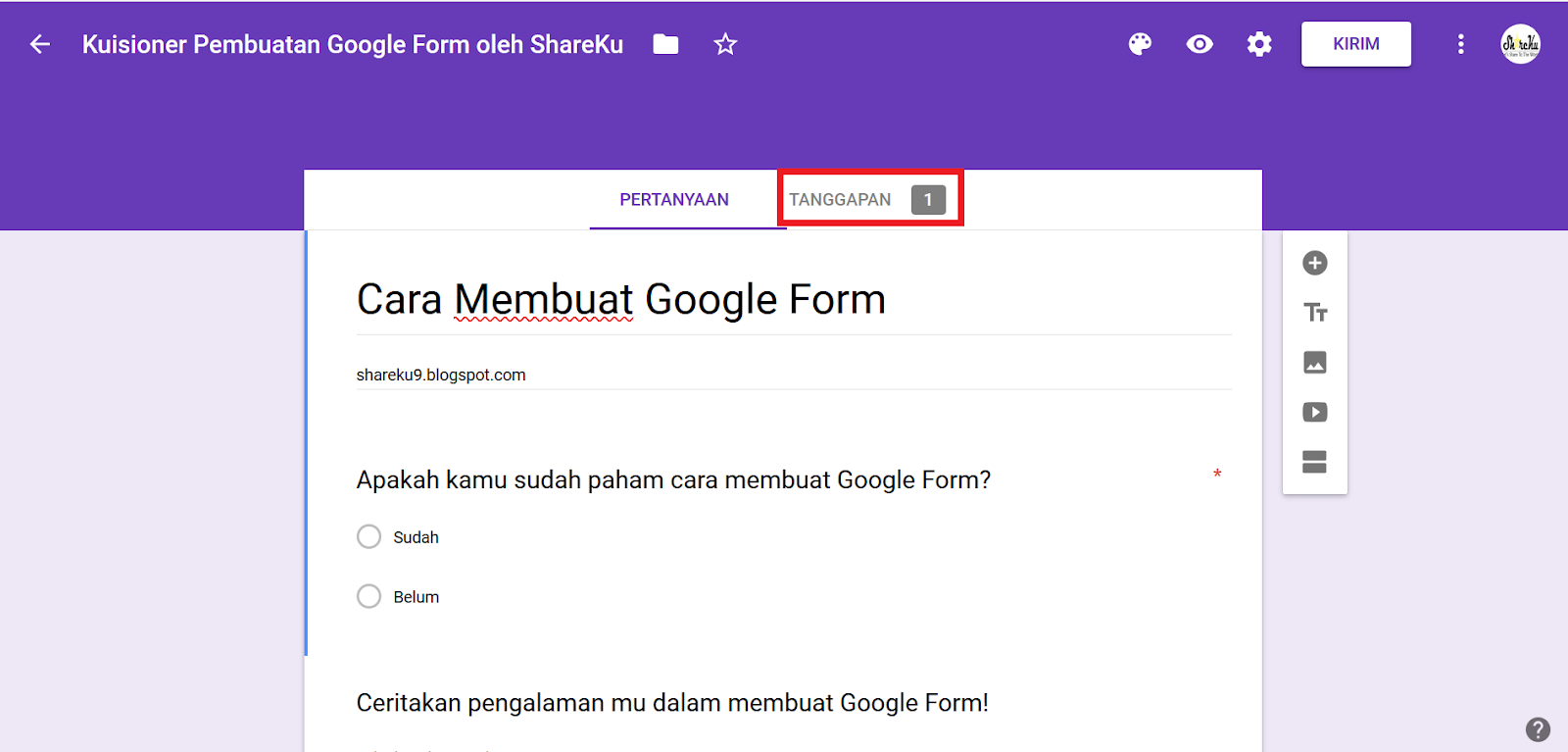Add an image to the form

pos(1315,363)
